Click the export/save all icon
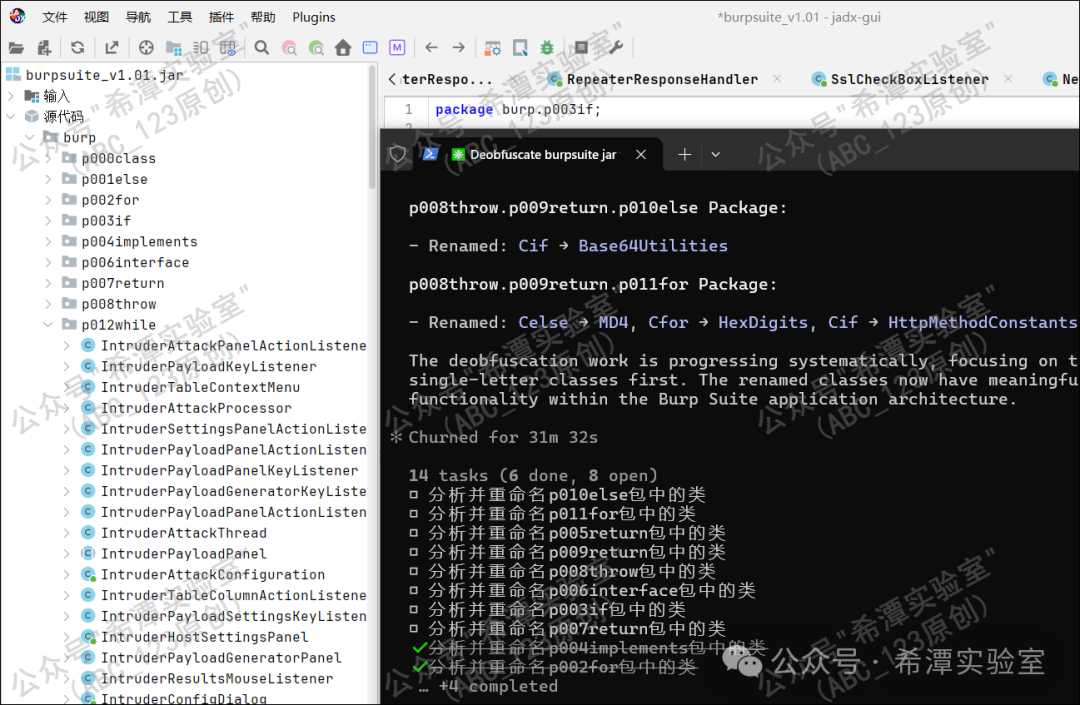Screen dimensions: 1080x705 (111, 48)
